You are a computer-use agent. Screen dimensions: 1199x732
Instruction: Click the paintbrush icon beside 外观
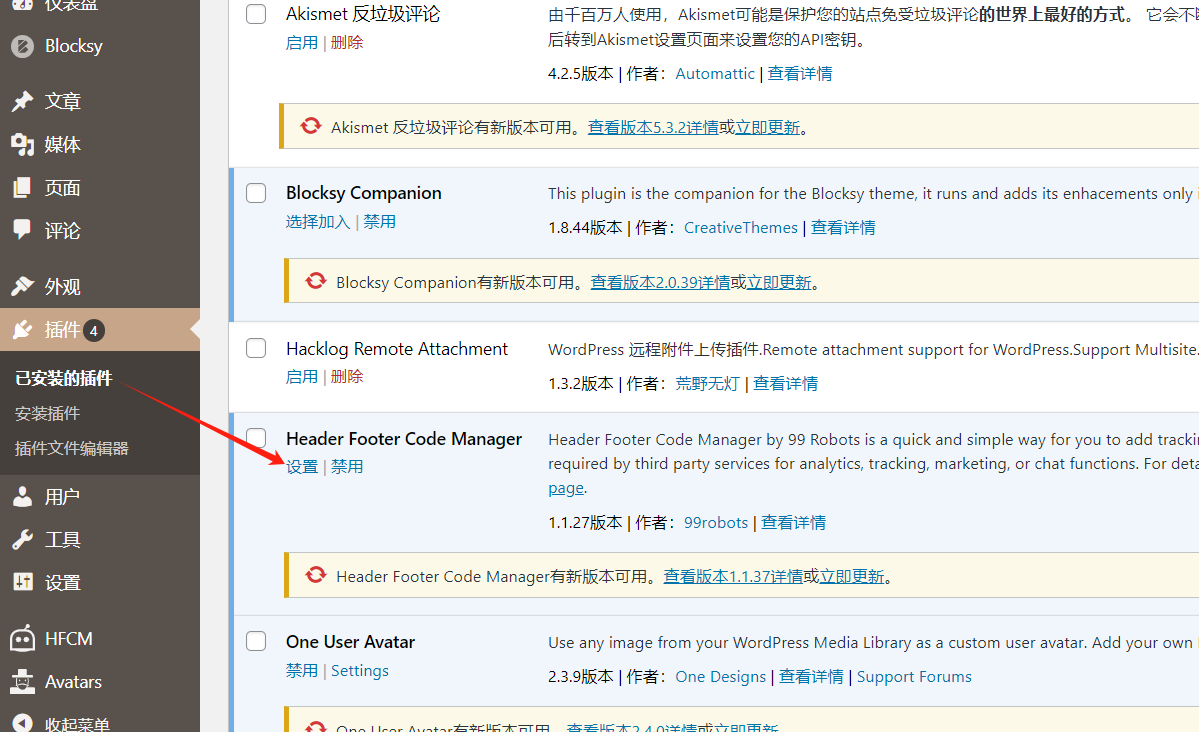23,286
